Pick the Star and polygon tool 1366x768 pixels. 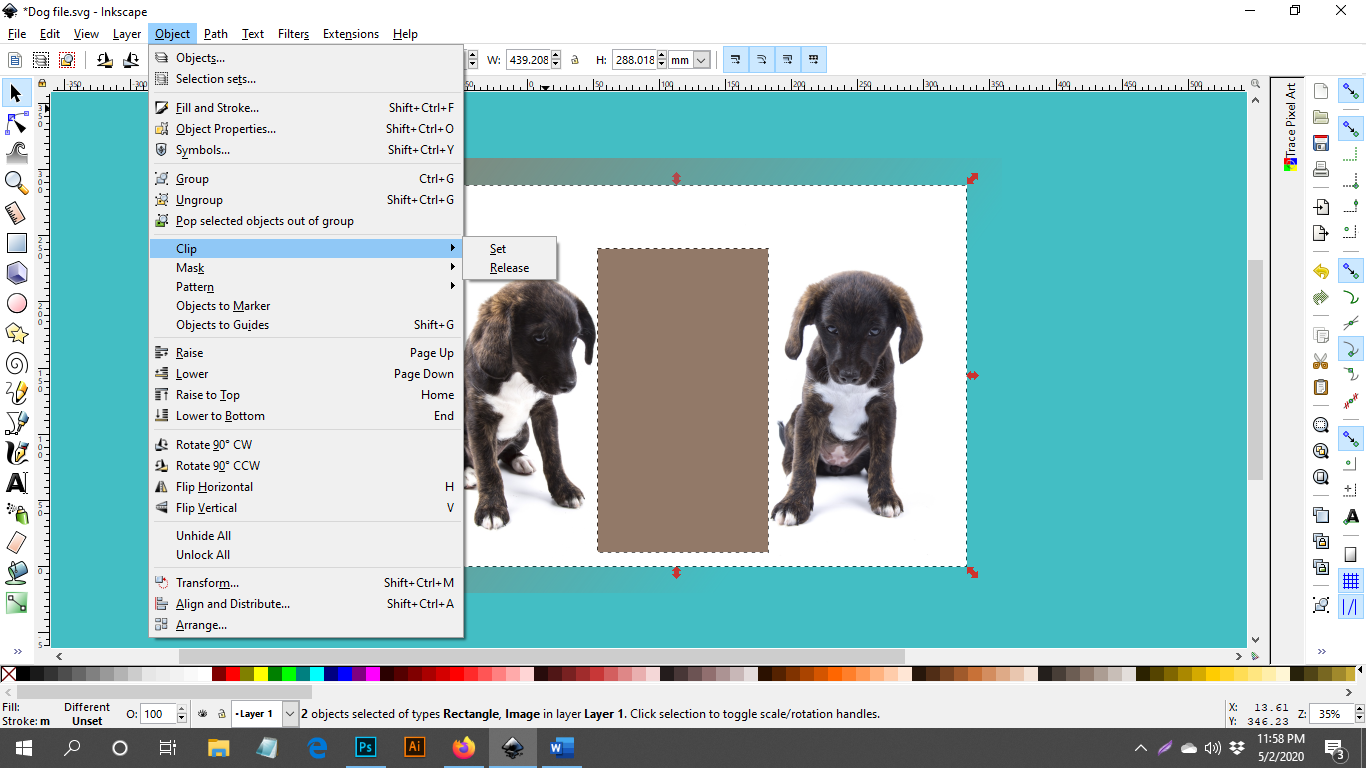pyautogui.click(x=17, y=332)
